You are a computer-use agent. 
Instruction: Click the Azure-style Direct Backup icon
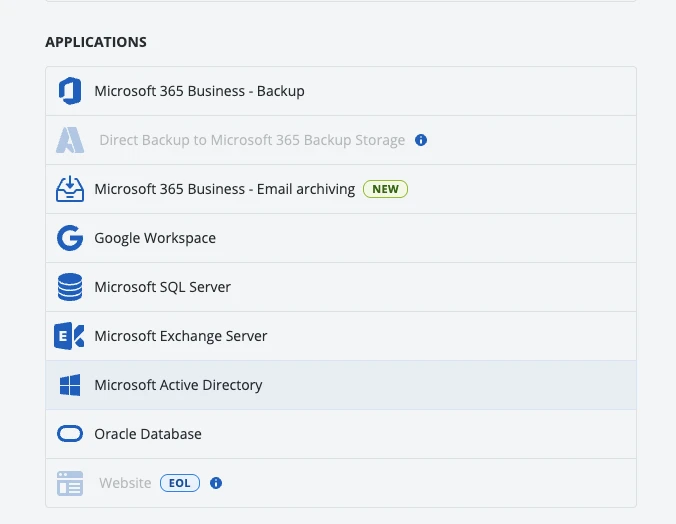click(x=70, y=140)
